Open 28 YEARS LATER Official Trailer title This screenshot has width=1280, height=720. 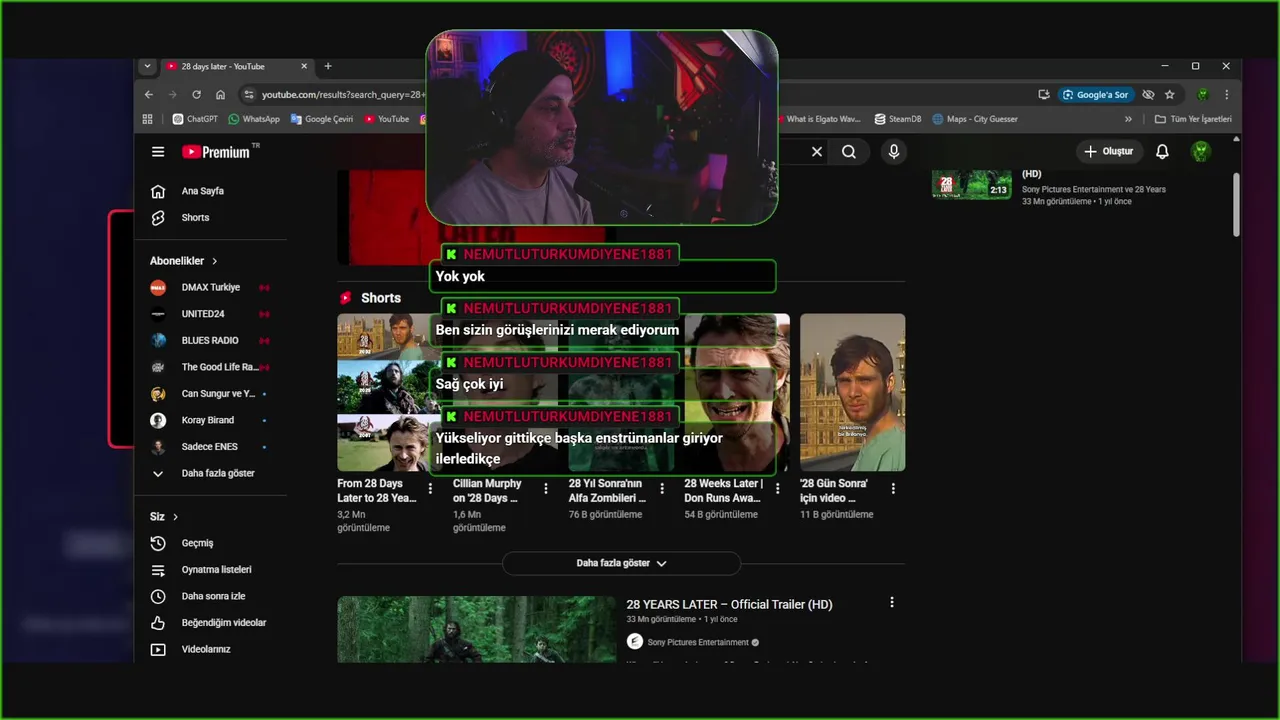tap(729, 604)
